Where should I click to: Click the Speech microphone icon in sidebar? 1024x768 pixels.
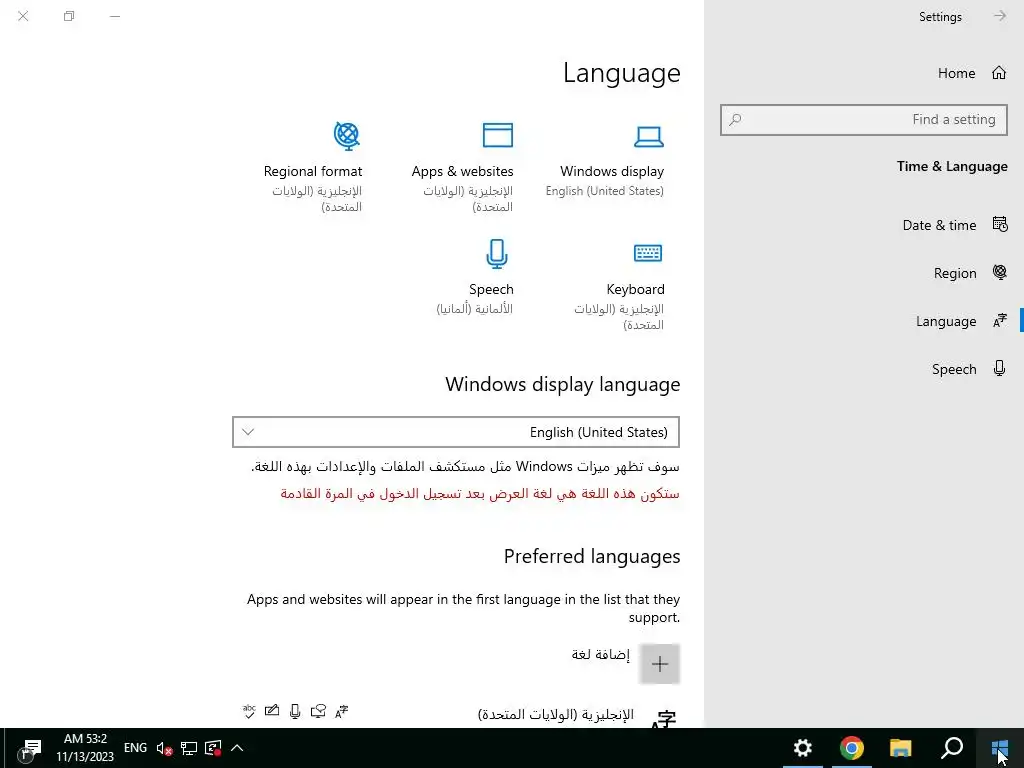999,368
